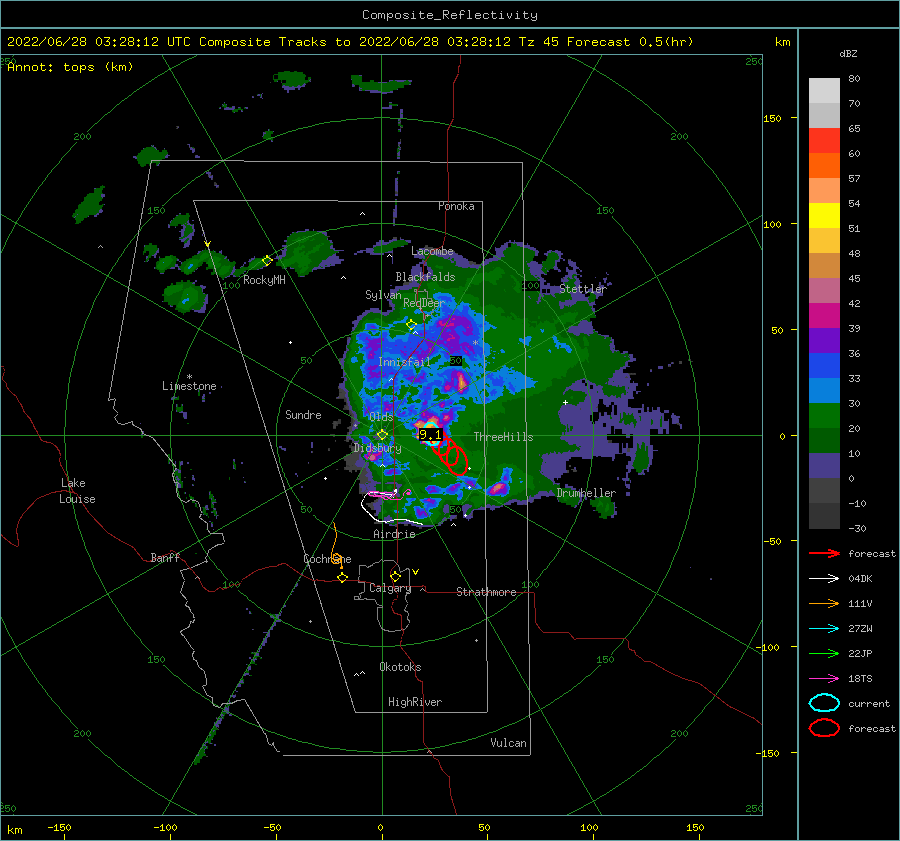This screenshot has height=841, width=900.
Task: Click the yellow diamond marker below Olds
Action: 382,435
